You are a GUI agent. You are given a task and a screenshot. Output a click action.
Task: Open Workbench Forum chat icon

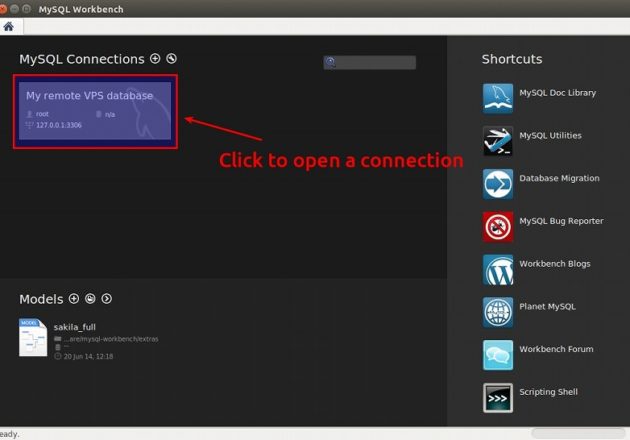point(498,355)
